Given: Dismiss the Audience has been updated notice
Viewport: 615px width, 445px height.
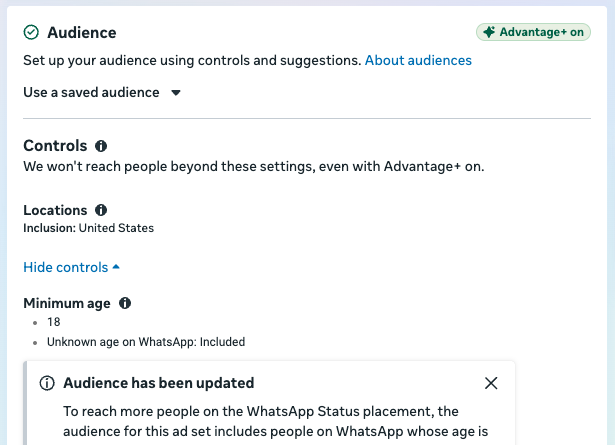Looking at the screenshot, I should click(x=491, y=383).
